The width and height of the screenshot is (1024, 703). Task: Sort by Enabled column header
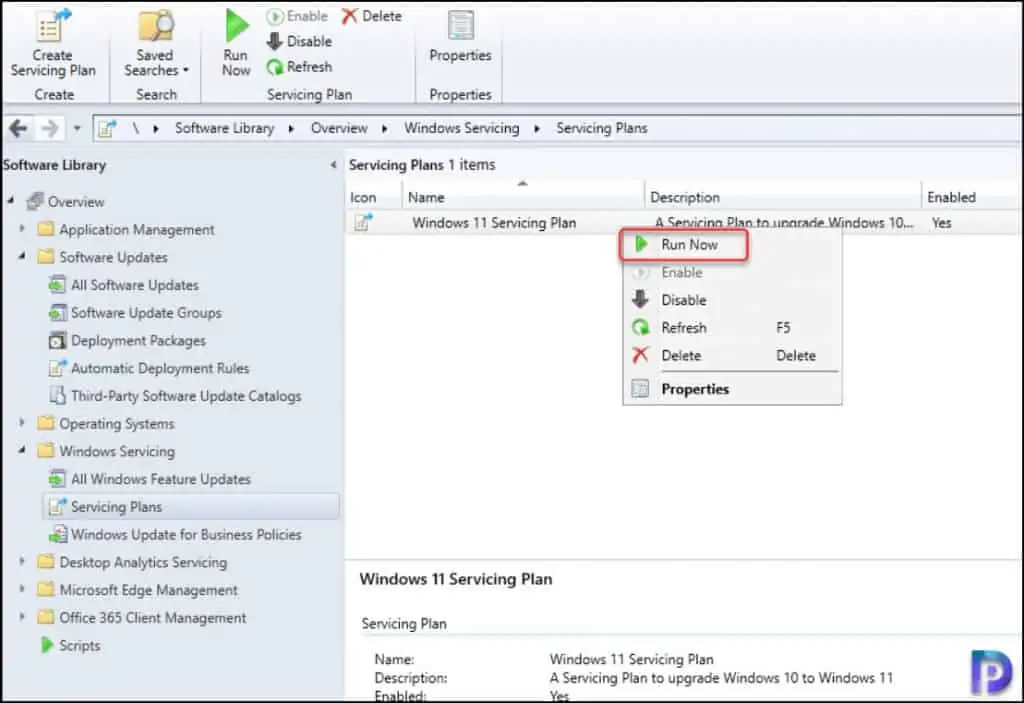point(970,197)
